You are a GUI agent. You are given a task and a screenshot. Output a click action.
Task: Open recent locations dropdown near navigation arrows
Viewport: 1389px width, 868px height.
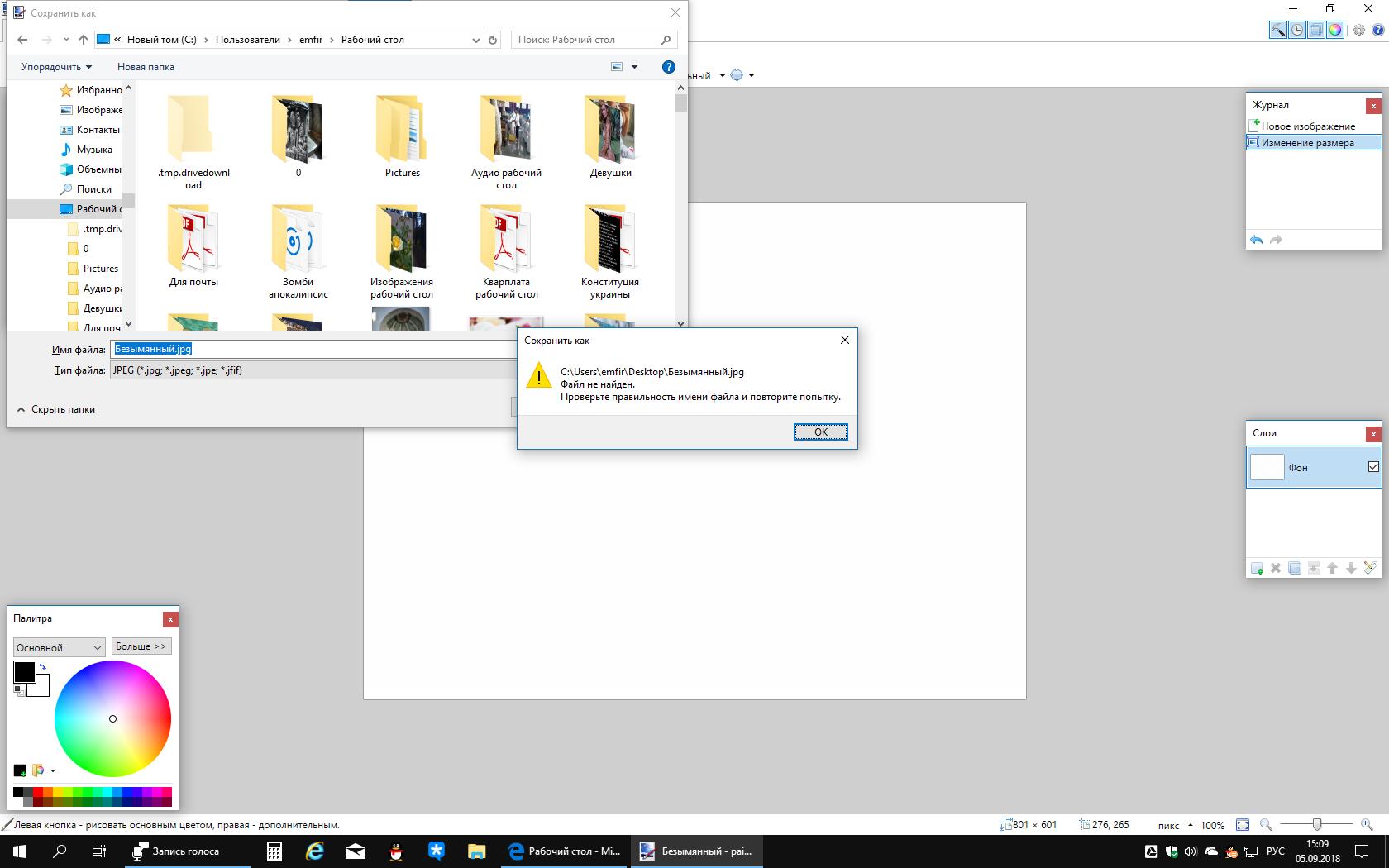66,40
